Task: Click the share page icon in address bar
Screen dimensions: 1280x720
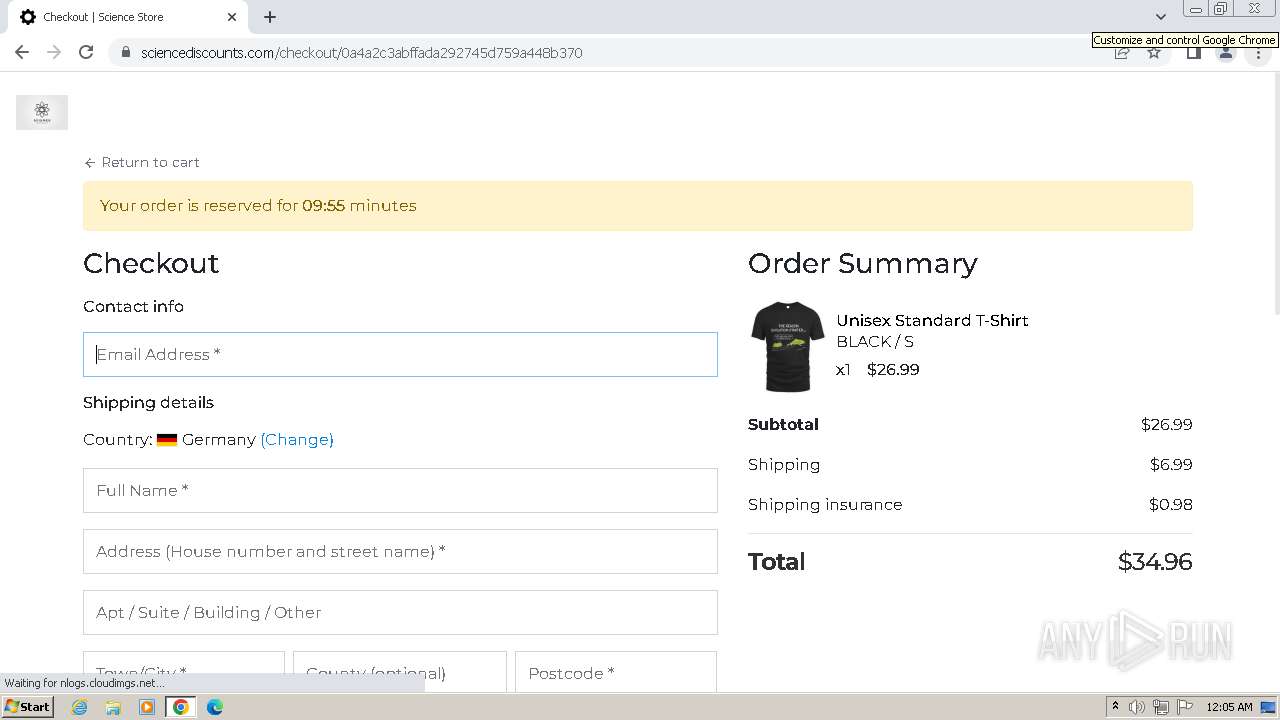Action: coord(1122,53)
